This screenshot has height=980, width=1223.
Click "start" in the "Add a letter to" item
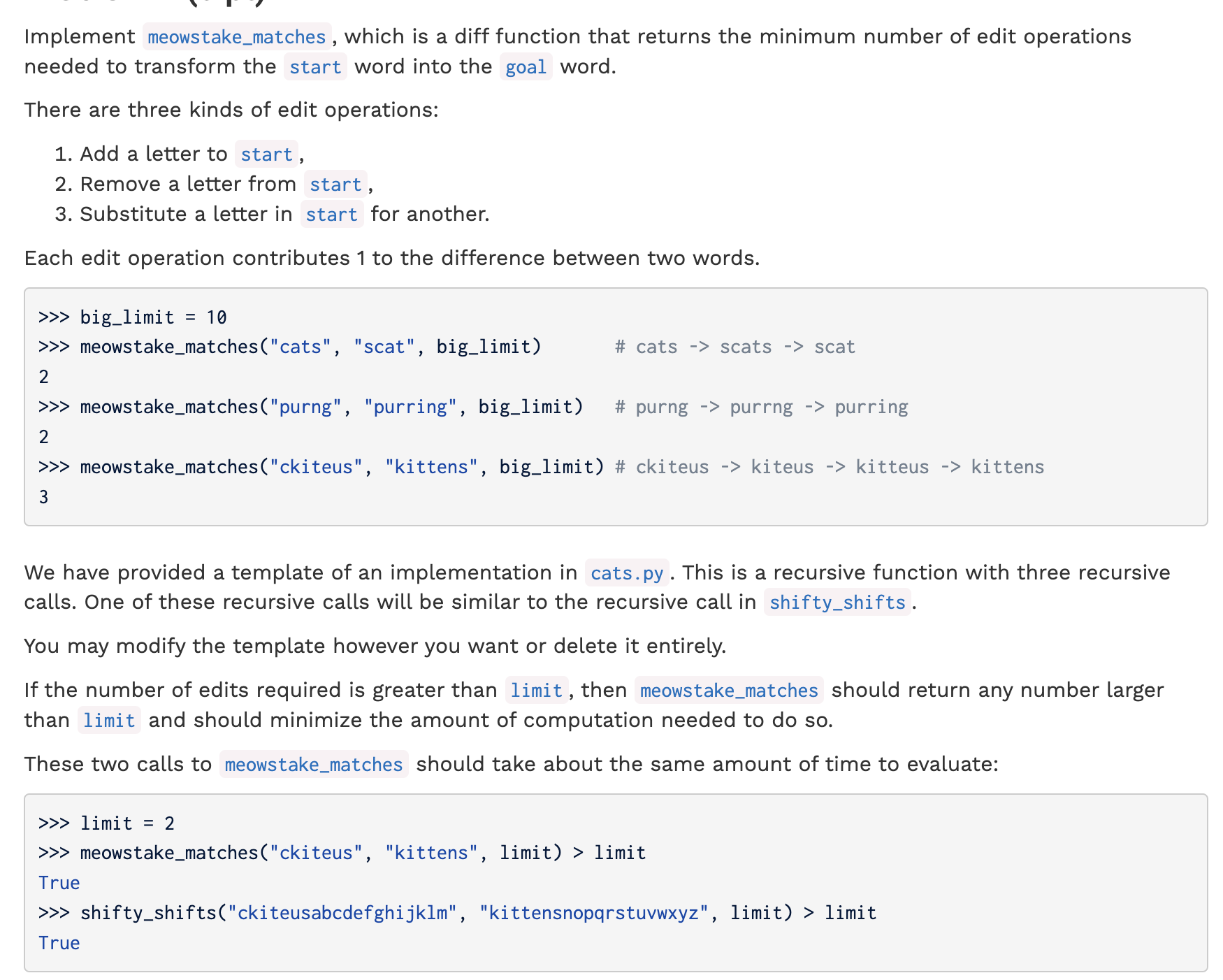[266, 154]
